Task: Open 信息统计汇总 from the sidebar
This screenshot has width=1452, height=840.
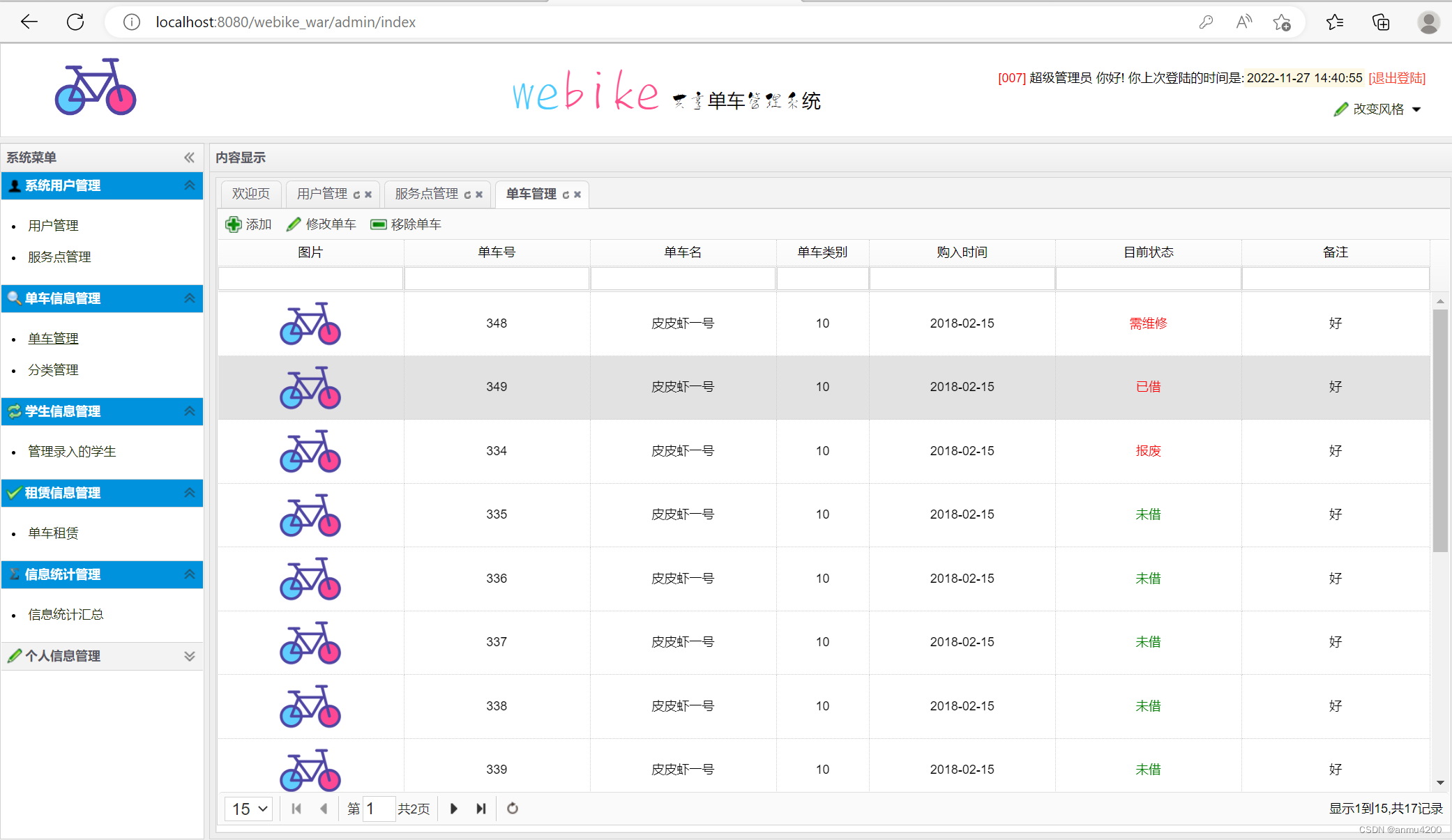Action: pos(65,614)
